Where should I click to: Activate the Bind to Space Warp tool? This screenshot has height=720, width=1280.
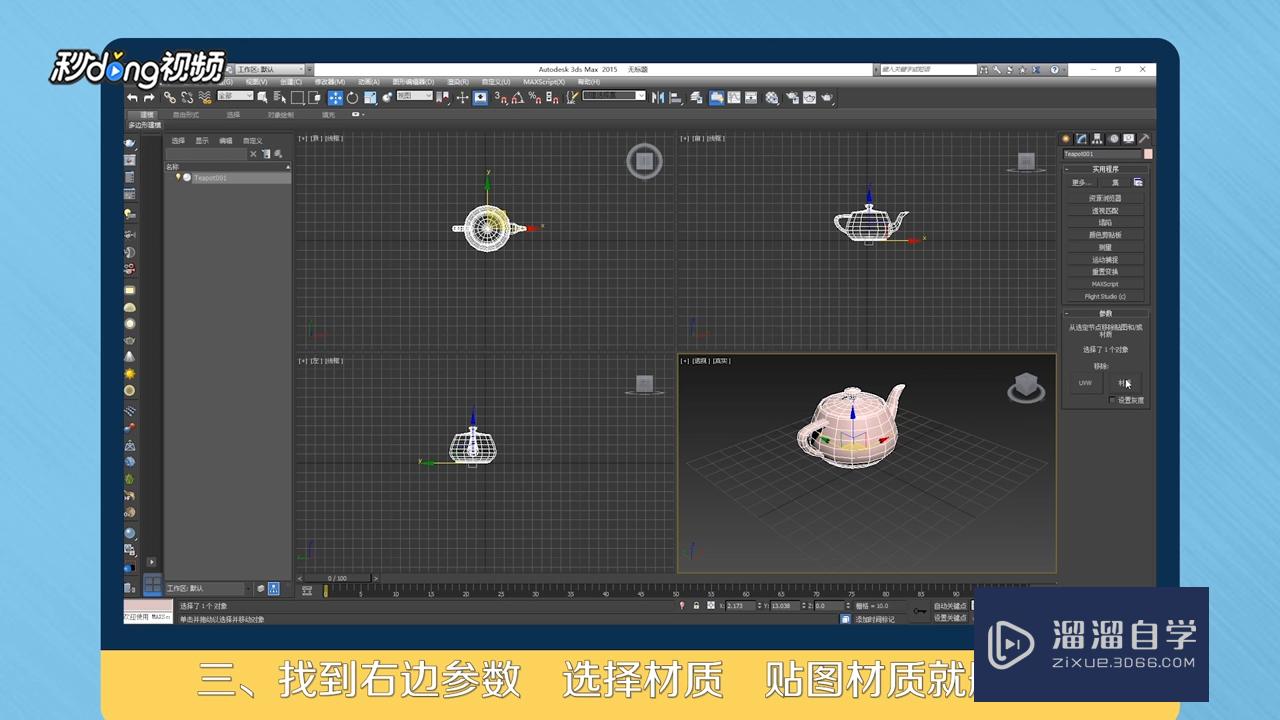[204, 97]
